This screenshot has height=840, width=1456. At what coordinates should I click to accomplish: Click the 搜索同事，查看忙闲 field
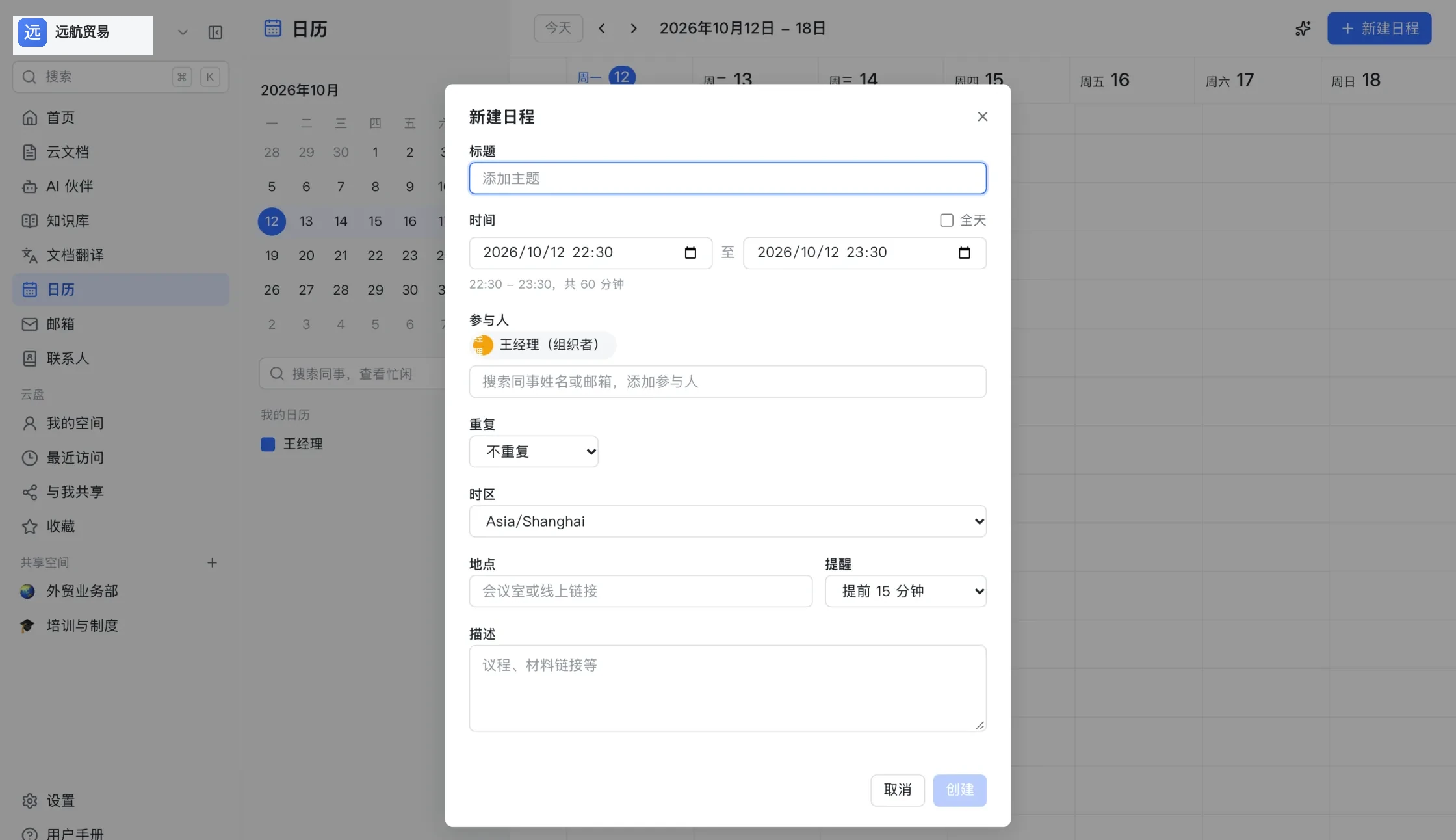353,374
